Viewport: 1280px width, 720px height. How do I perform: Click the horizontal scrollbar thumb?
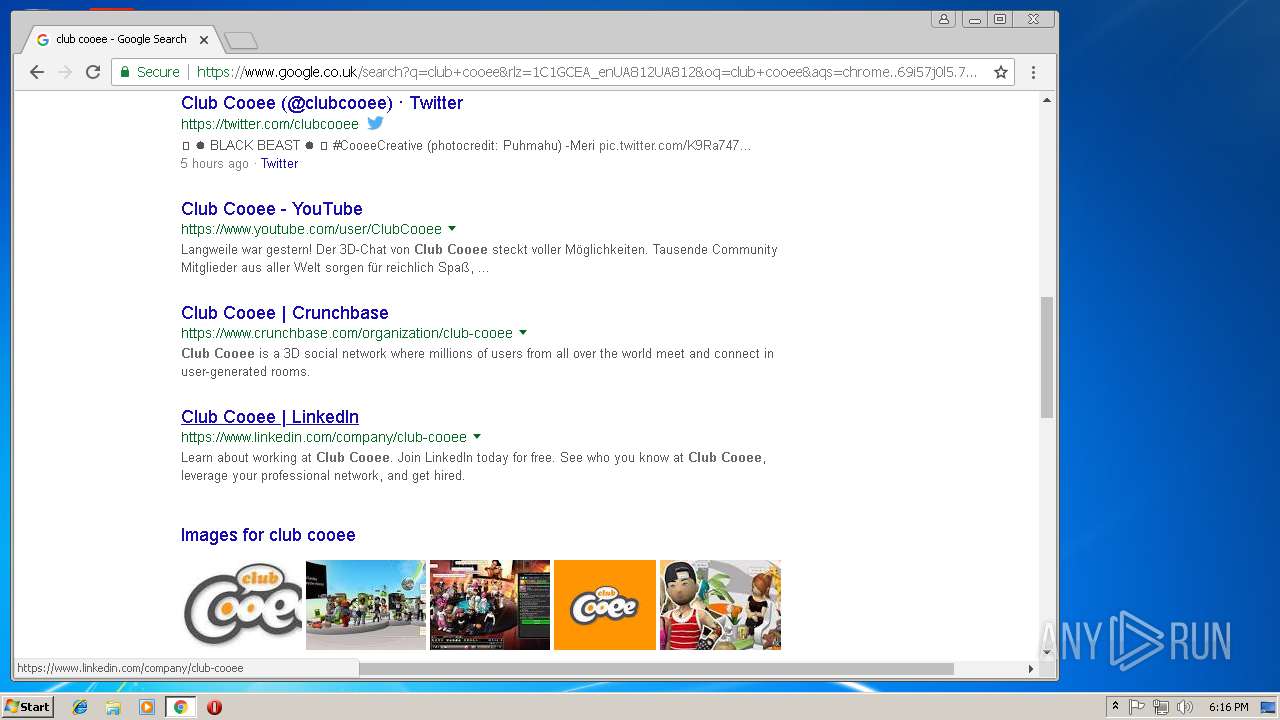point(656,669)
